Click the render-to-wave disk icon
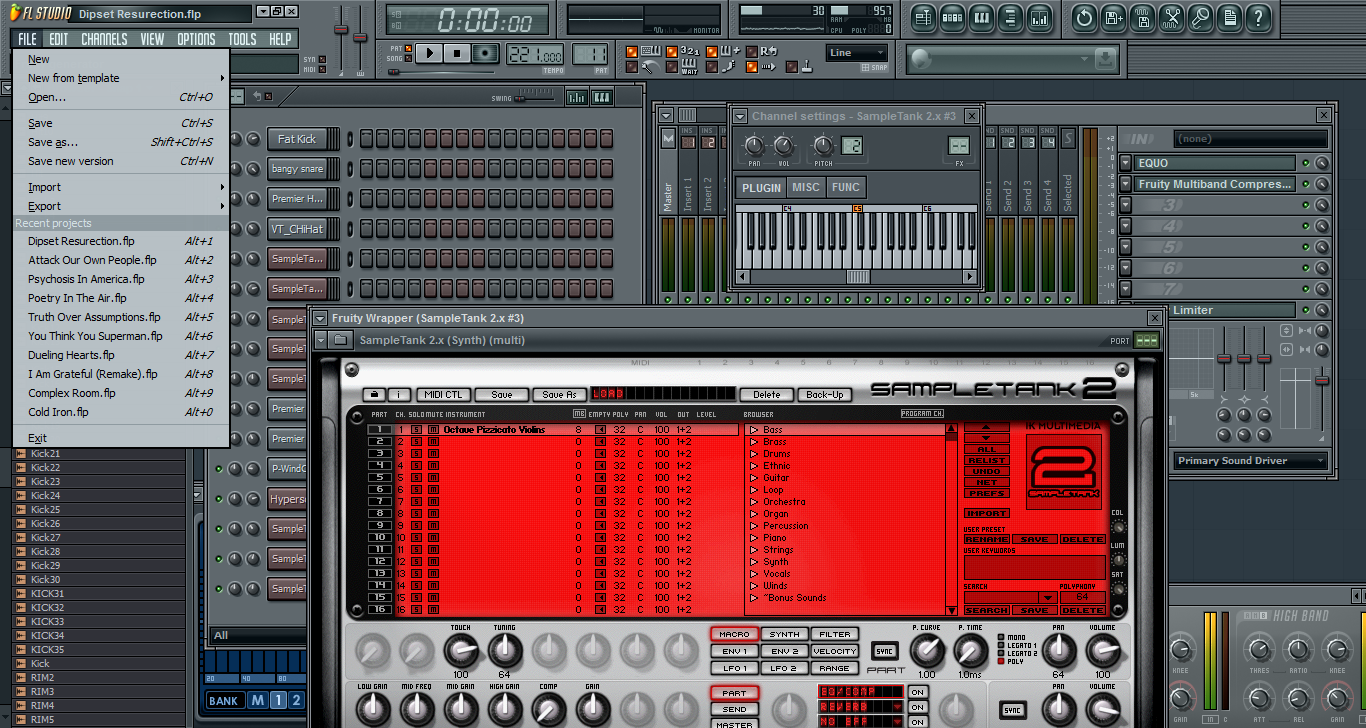 (1143, 17)
